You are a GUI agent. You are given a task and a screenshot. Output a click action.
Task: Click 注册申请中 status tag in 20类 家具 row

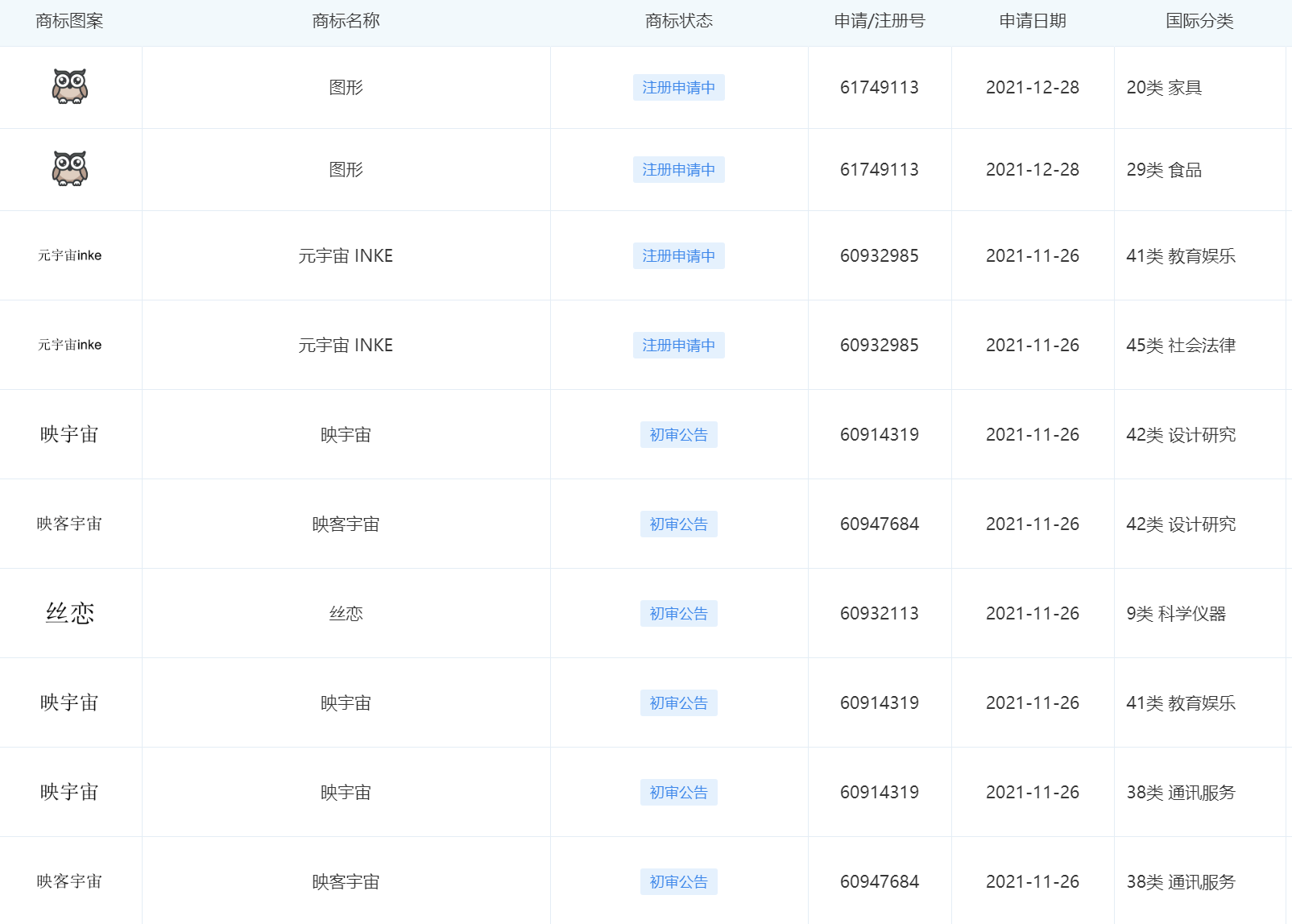click(679, 87)
